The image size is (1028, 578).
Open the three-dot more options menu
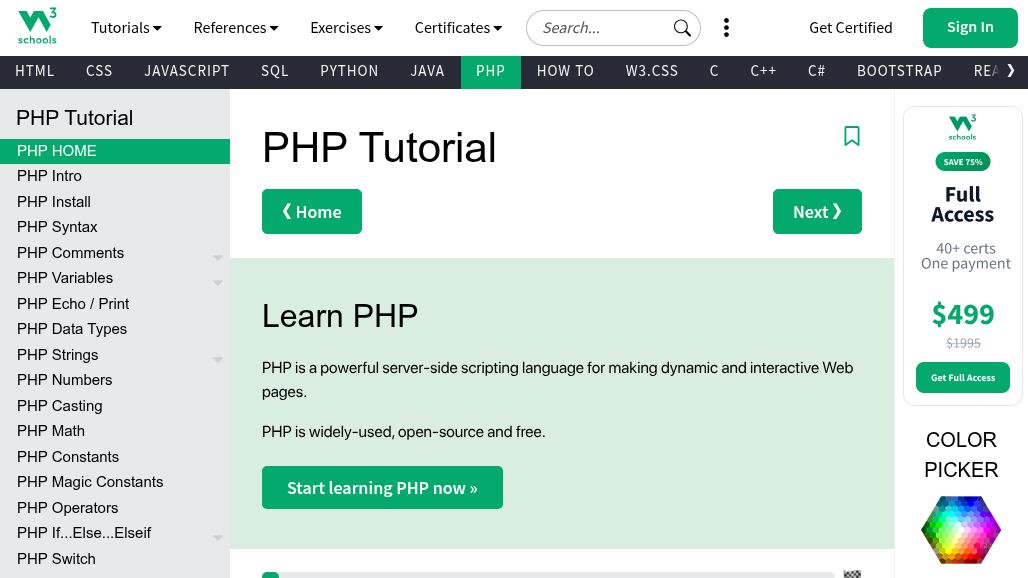[x=726, y=28]
